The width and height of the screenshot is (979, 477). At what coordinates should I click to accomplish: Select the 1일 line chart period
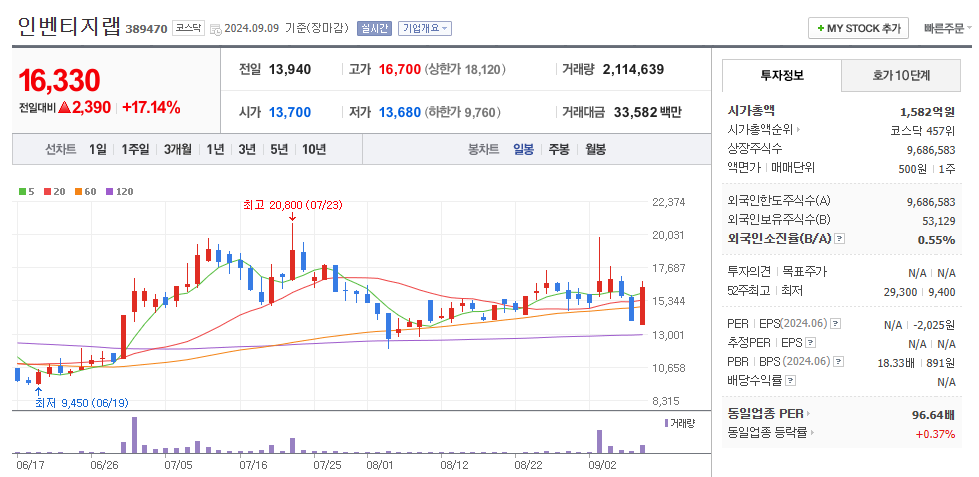(x=97, y=150)
